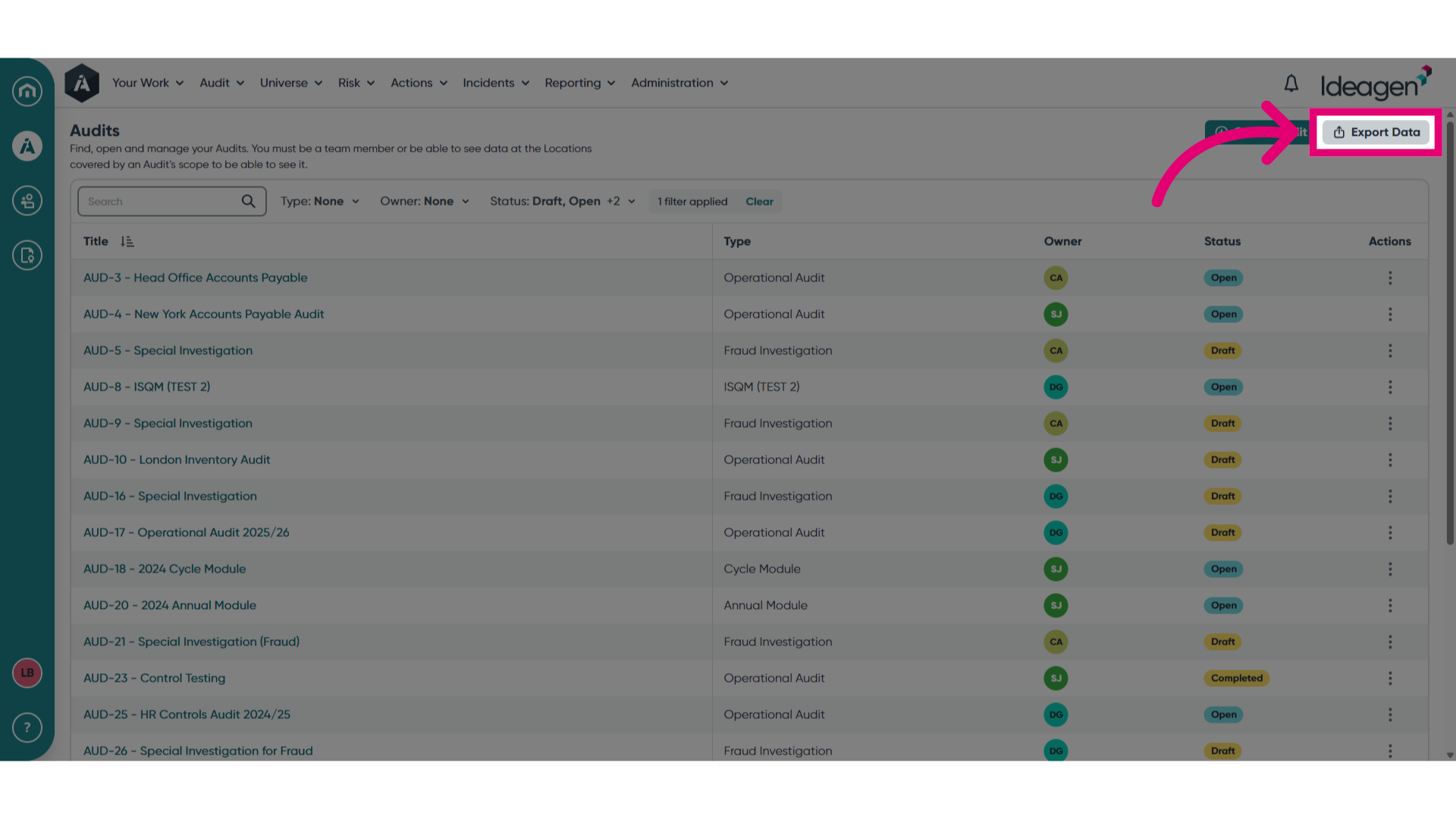Open the Actions menu in top navigation

click(x=419, y=83)
